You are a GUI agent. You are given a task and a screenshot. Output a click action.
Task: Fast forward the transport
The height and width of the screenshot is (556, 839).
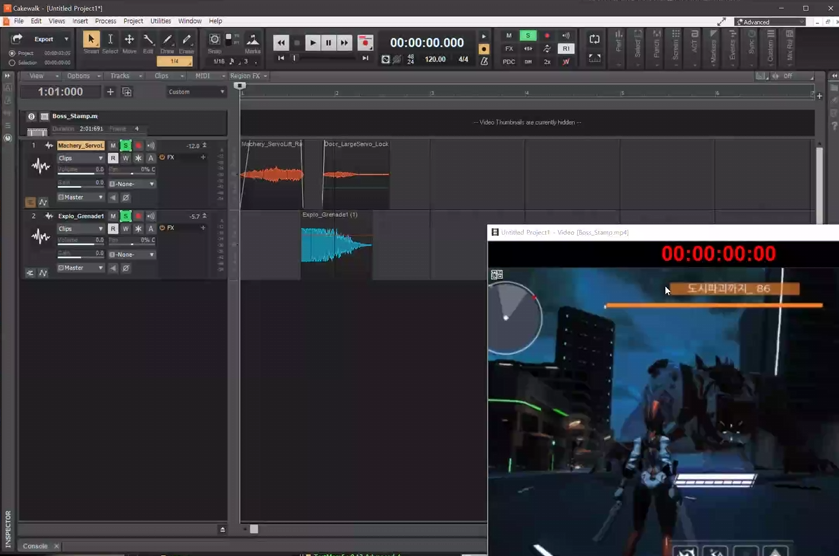coord(344,43)
